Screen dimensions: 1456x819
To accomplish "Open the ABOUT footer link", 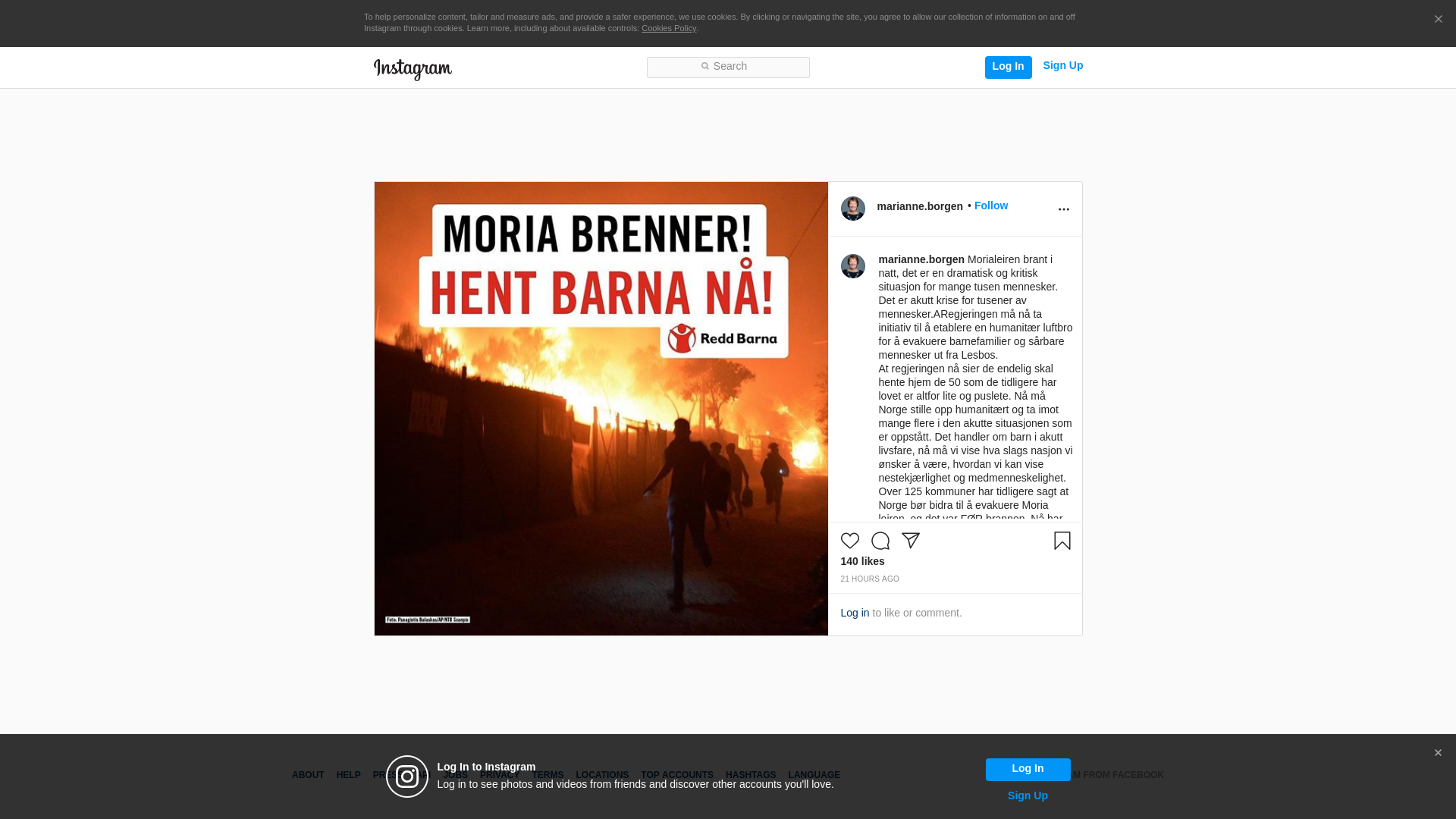I will (308, 775).
